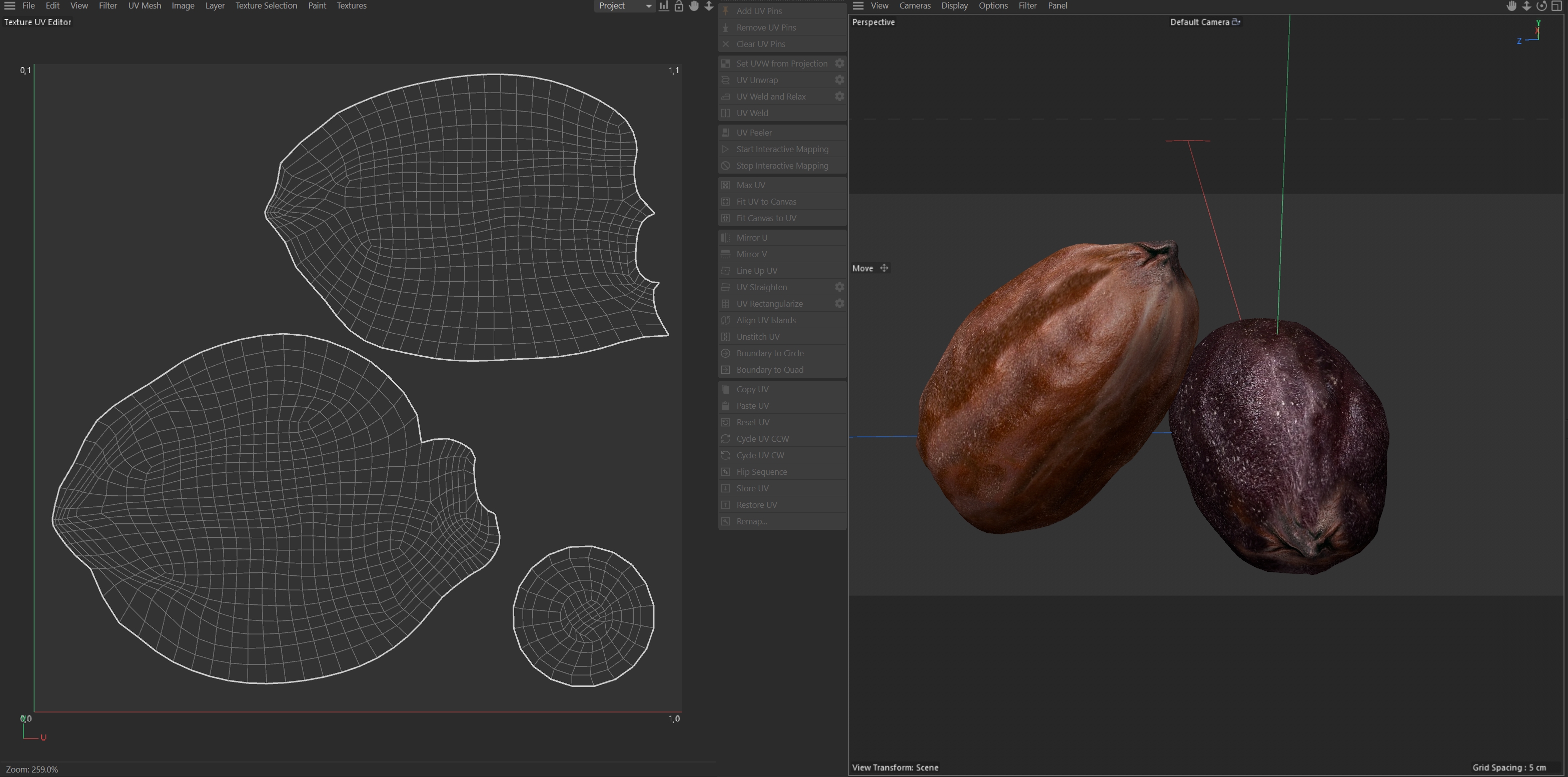Screen dimensions: 1568x777
Task: Open the perspective viewport hamburger menu
Action: click(x=858, y=6)
